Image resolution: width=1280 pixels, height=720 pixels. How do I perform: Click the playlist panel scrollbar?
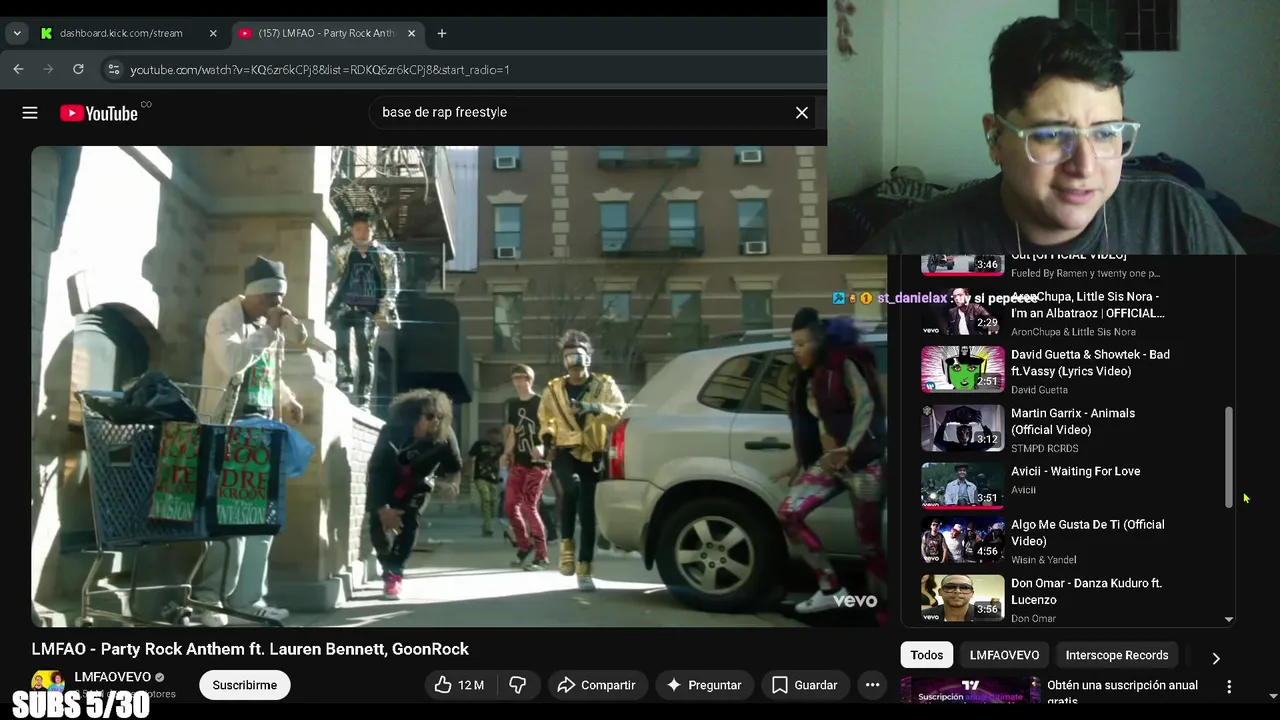tap(1229, 457)
